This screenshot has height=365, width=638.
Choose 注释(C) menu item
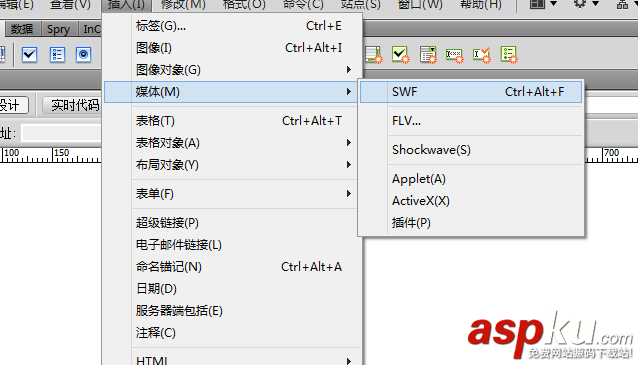pyautogui.click(x=233, y=333)
